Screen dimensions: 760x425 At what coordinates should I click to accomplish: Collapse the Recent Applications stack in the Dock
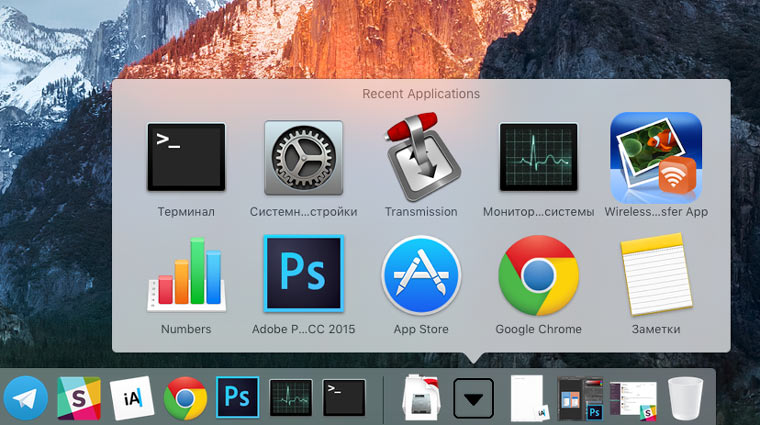point(474,398)
